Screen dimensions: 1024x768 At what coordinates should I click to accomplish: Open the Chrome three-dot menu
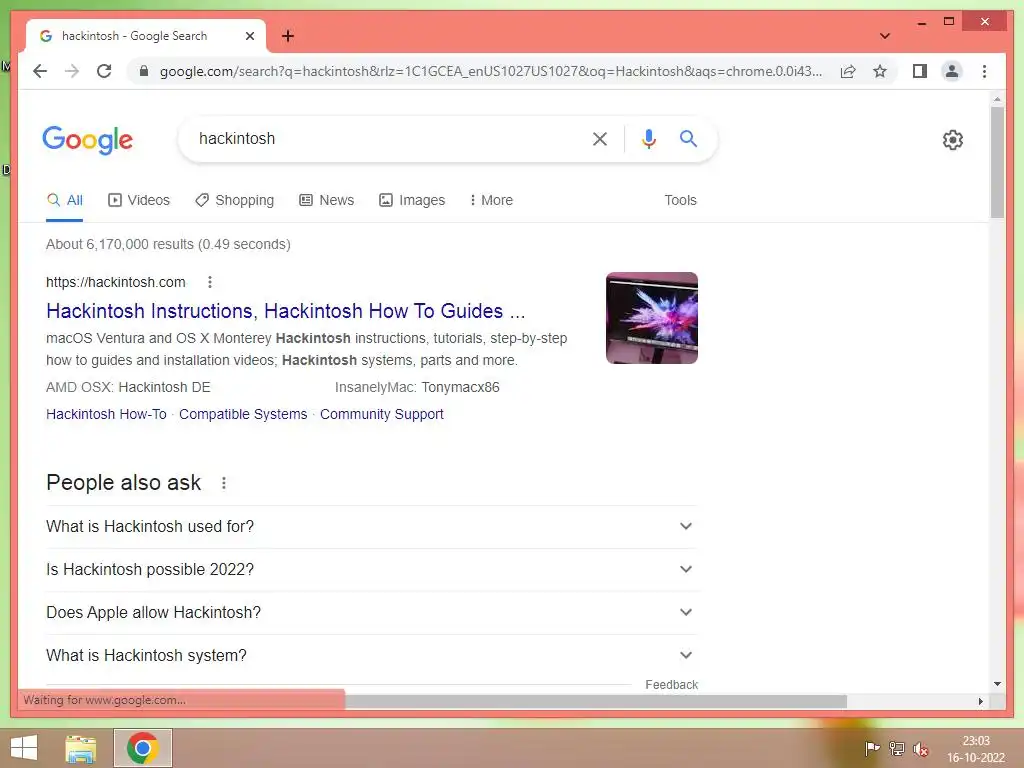984,71
